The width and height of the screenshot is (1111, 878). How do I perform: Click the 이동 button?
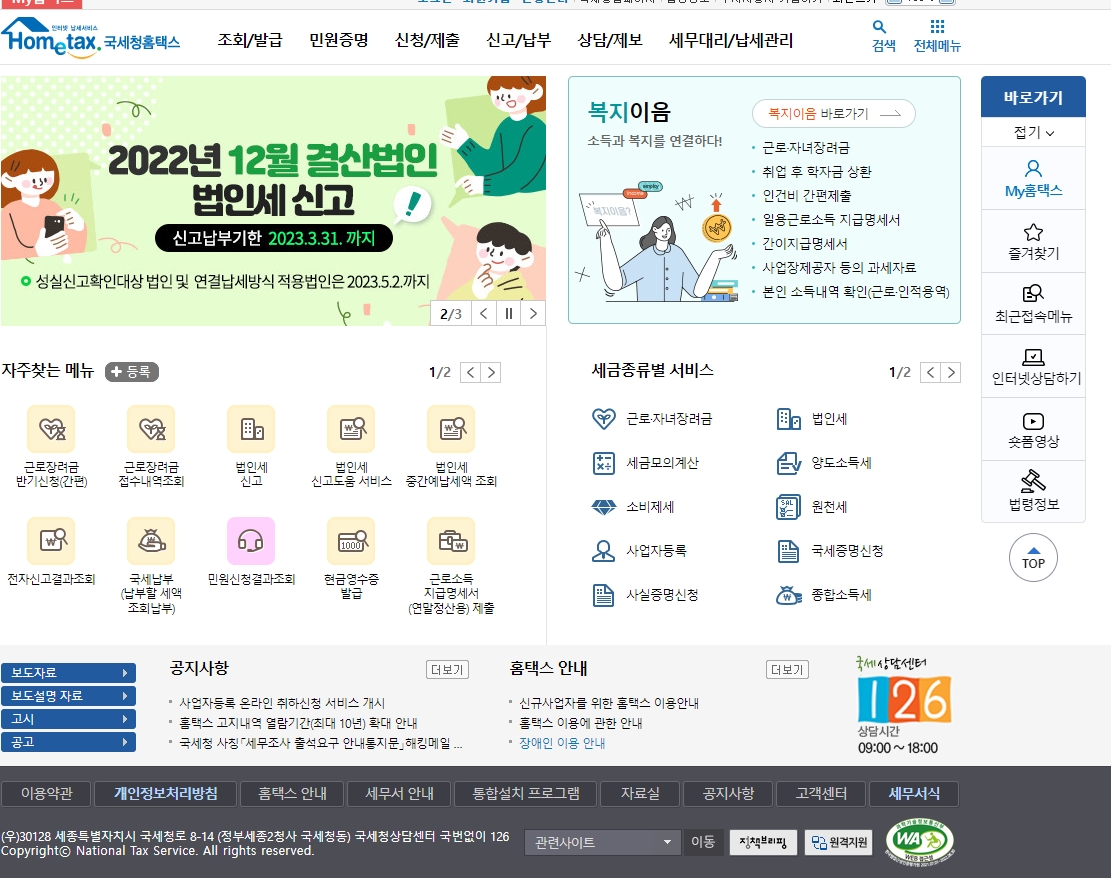[703, 842]
